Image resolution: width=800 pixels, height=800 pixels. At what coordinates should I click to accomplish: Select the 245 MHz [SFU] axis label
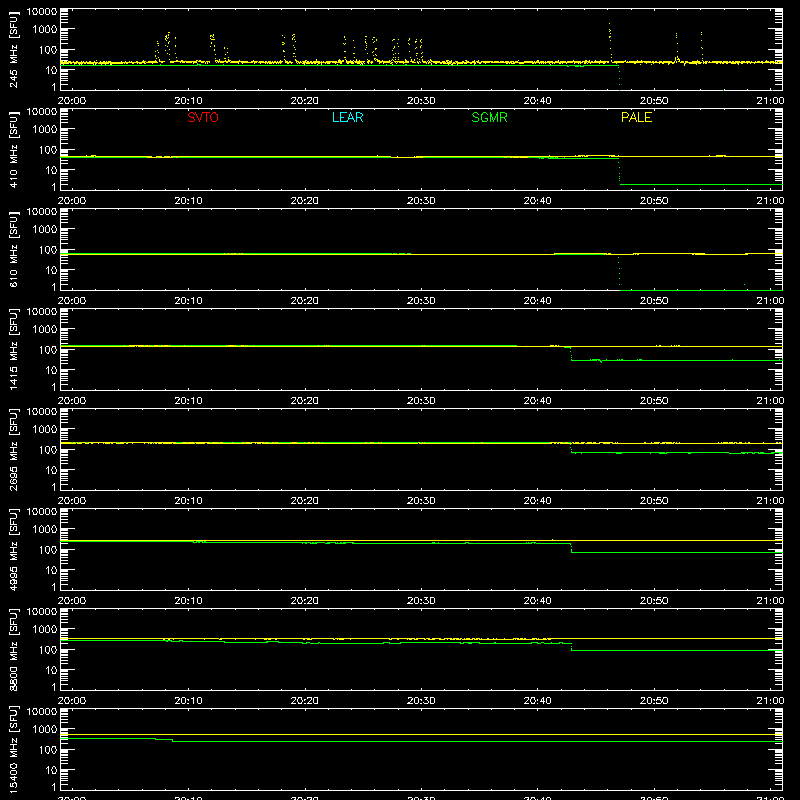(x=14, y=50)
